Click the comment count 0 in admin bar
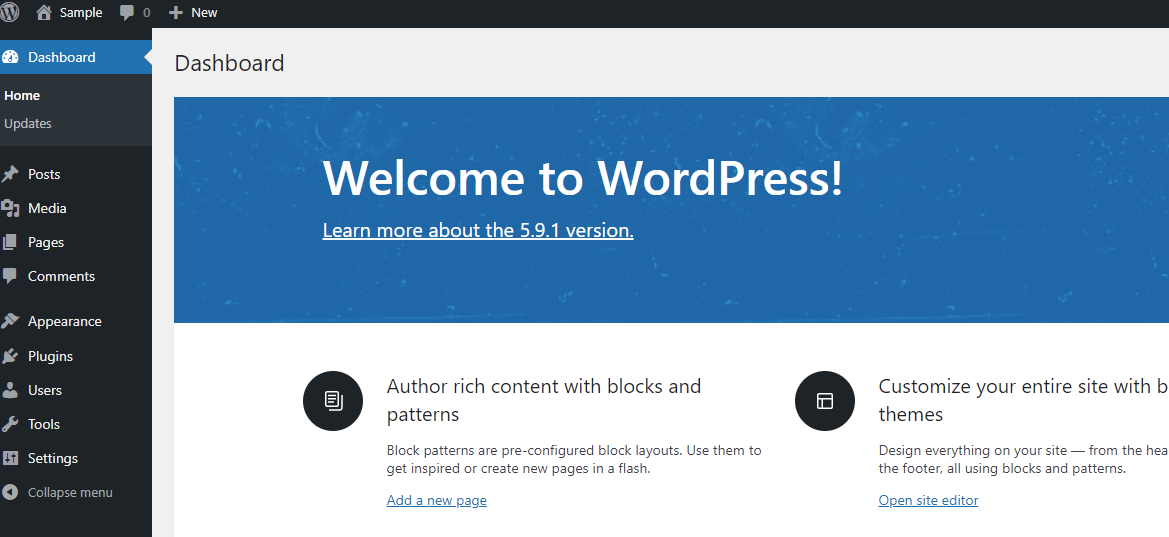1169x537 pixels. tap(146, 13)
